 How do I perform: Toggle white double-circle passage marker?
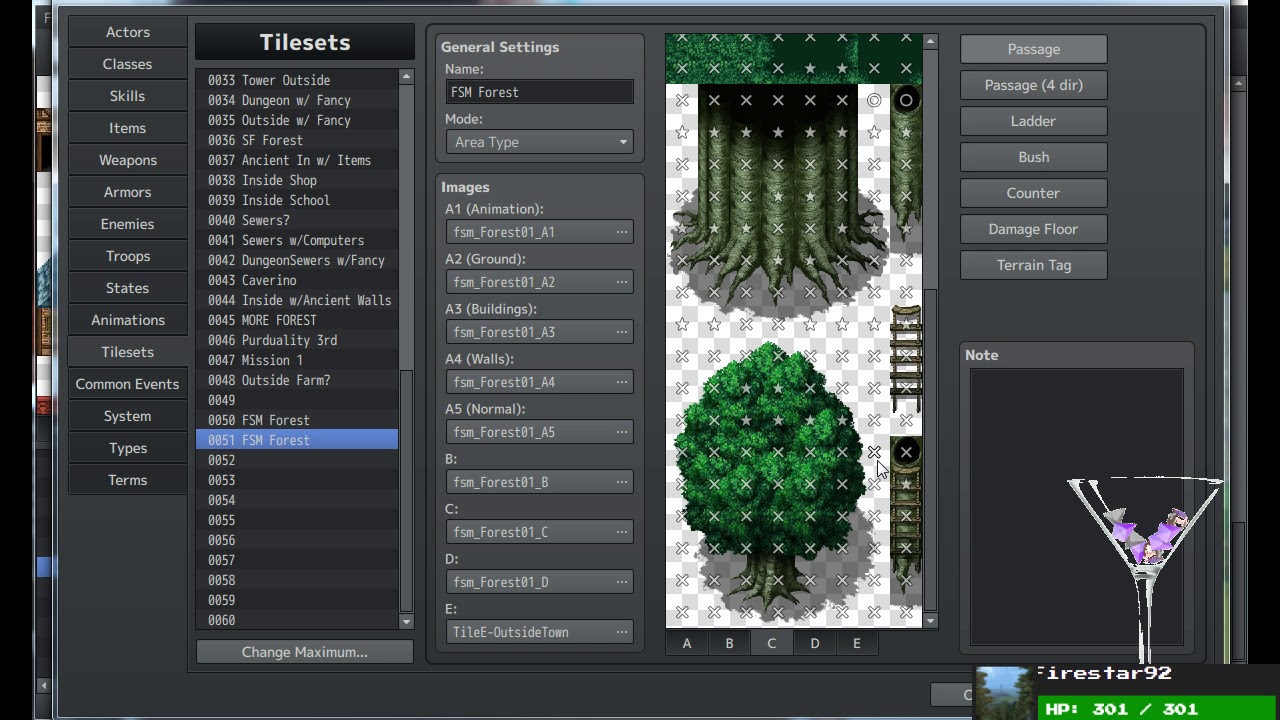coord(874,100)
